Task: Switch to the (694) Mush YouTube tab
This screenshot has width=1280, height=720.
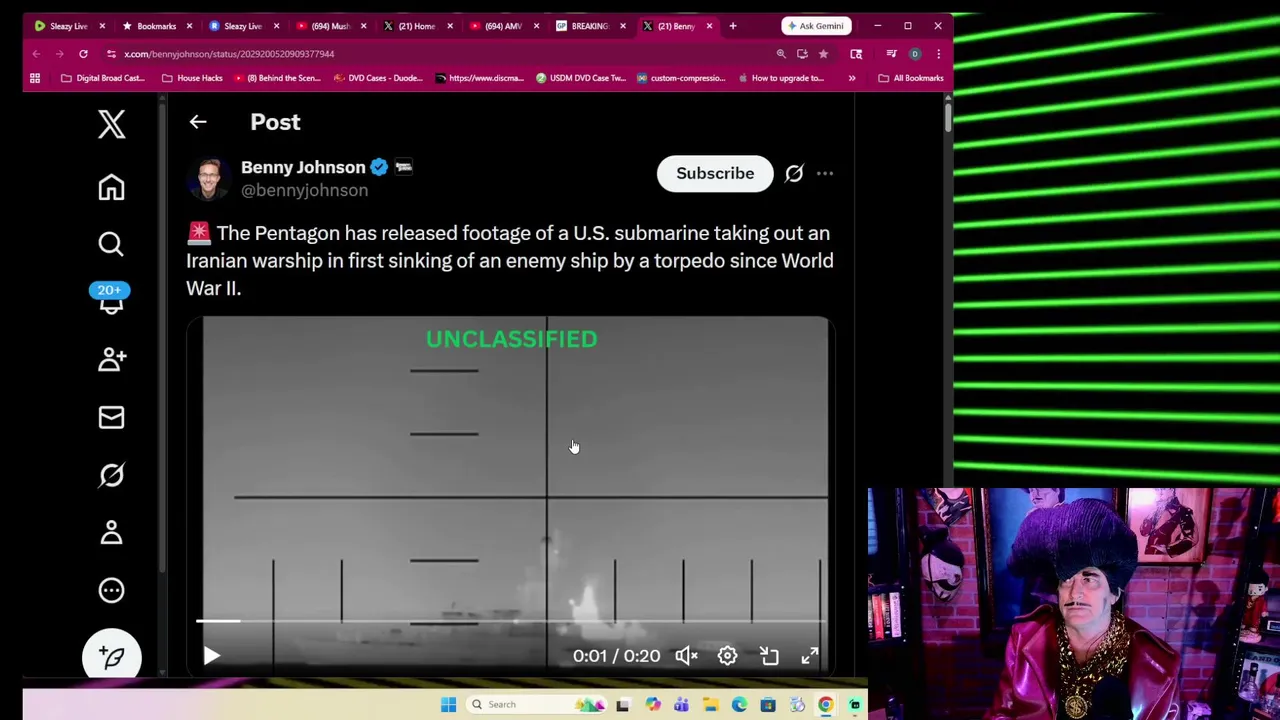Action: (x=329, y=26)
